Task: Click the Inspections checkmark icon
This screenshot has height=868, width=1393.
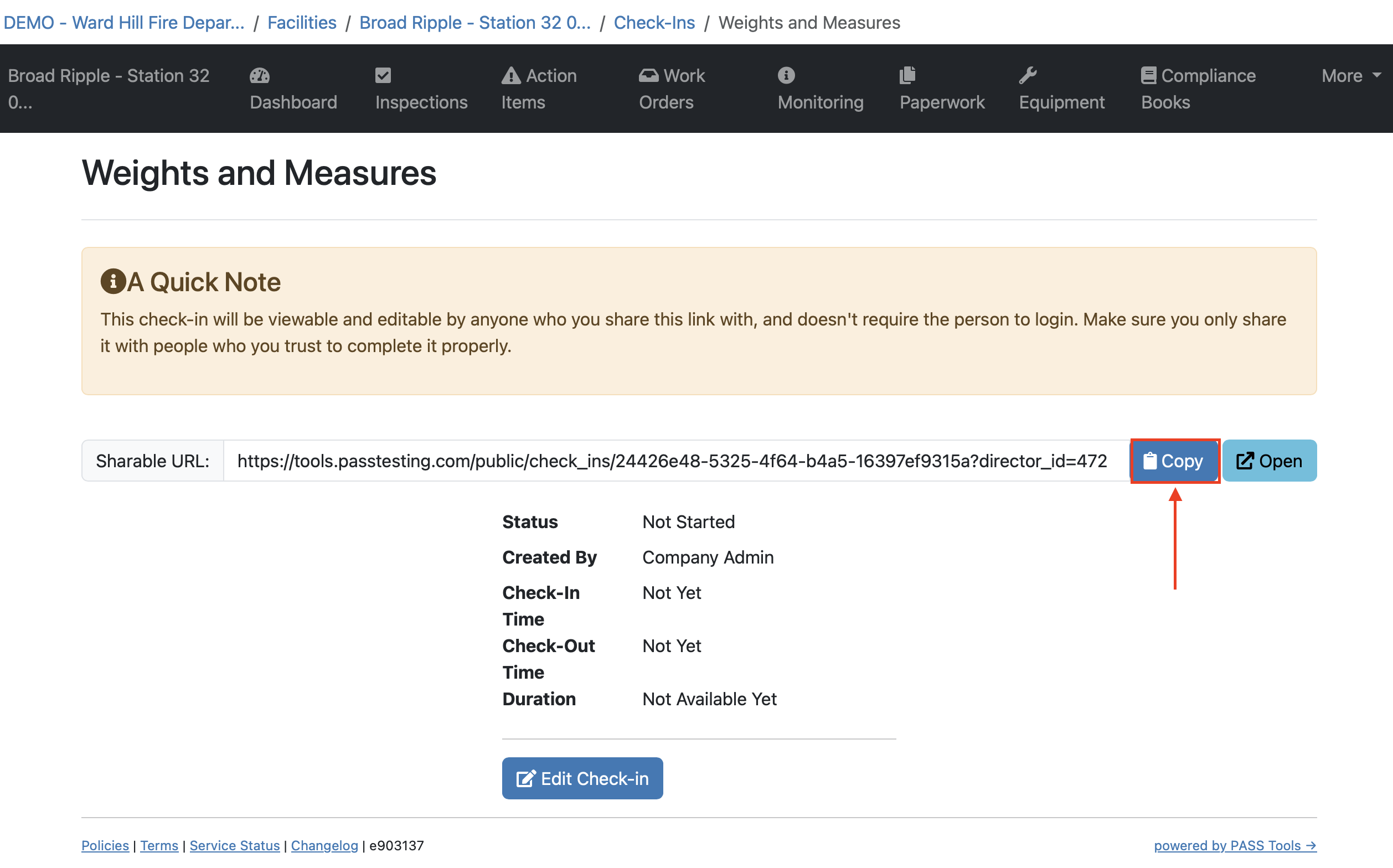Action: [x=383, y=76]
